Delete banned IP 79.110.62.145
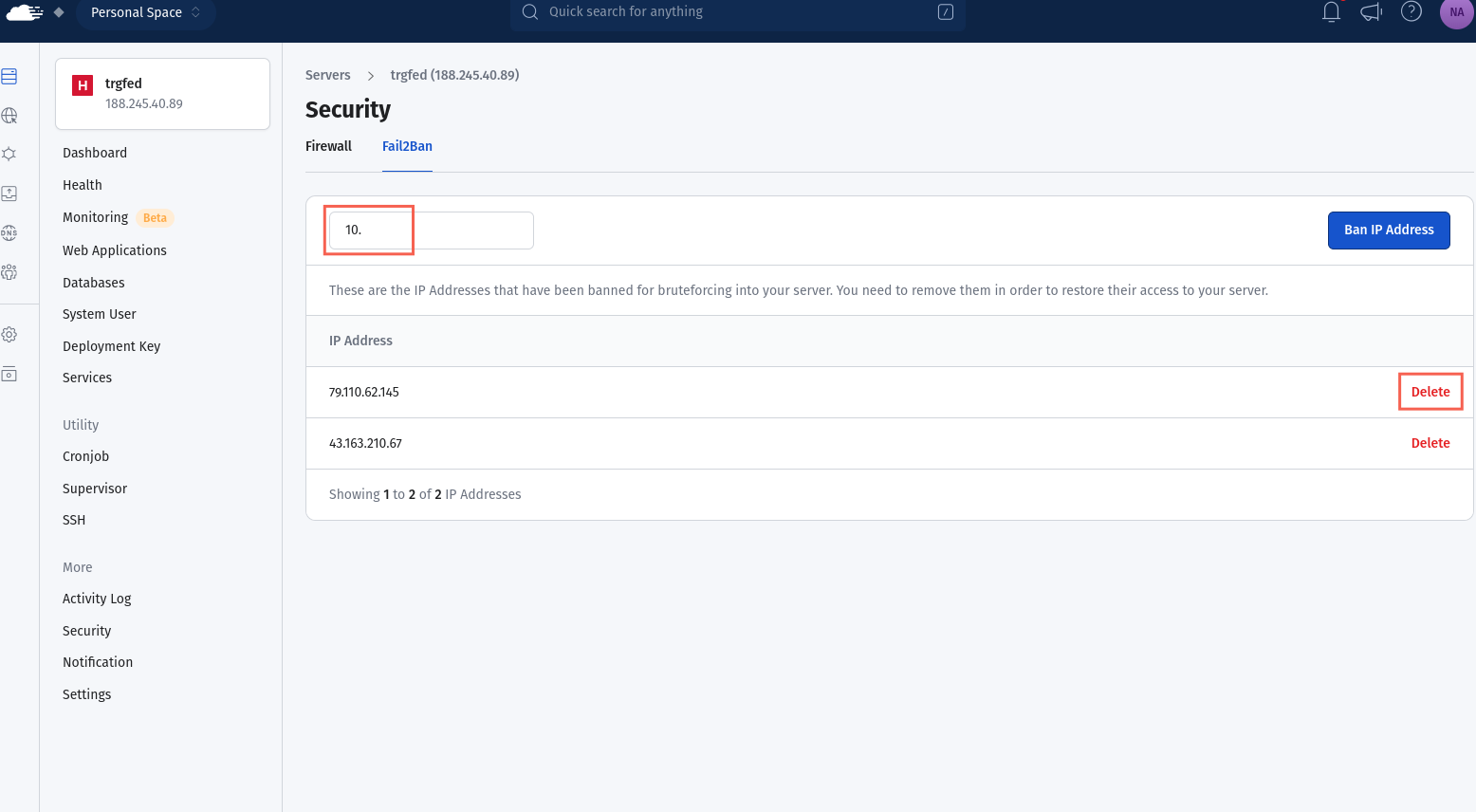 click(1430, 392)
